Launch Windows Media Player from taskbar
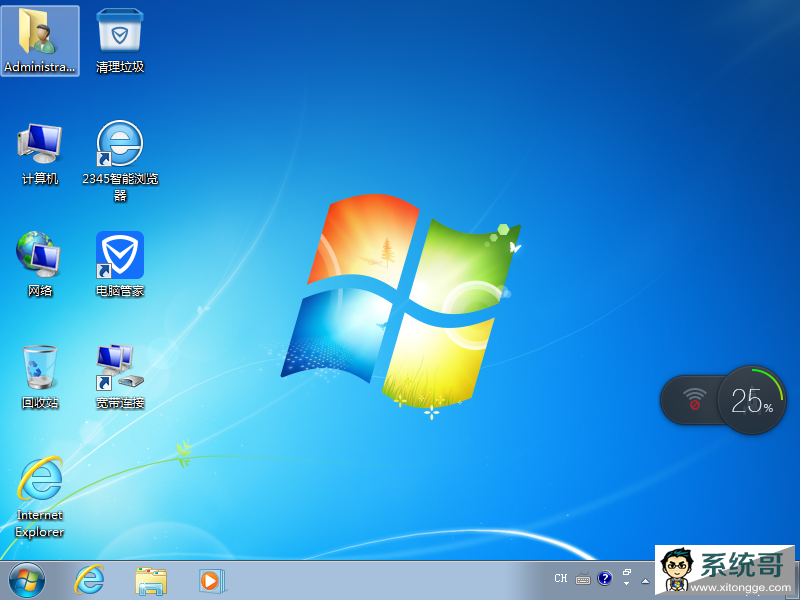 [211, 581]
